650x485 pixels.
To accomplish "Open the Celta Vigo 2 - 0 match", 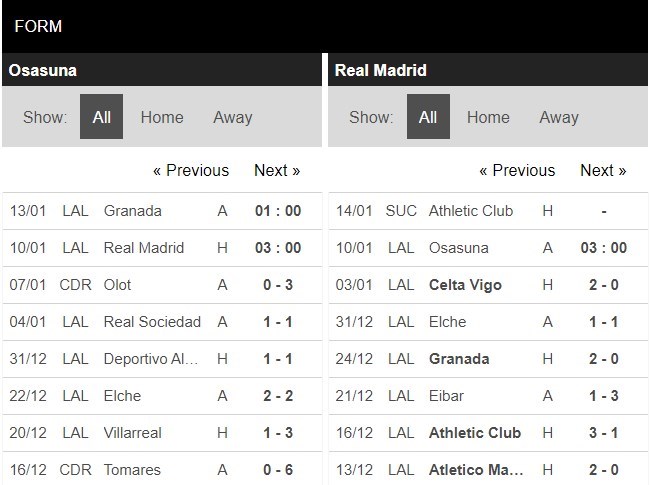I will click(488, 285).
